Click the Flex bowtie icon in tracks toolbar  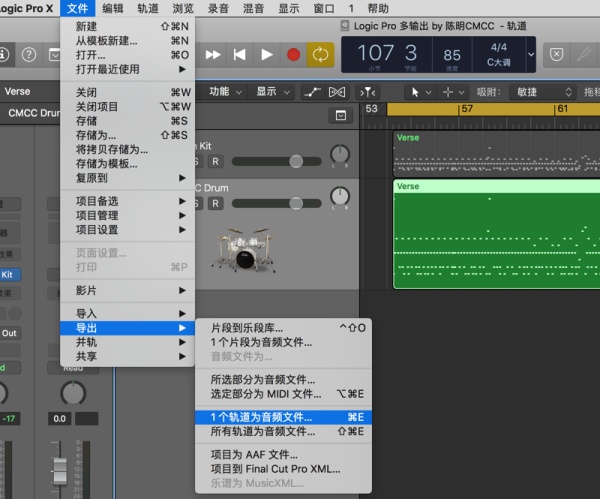337,92
